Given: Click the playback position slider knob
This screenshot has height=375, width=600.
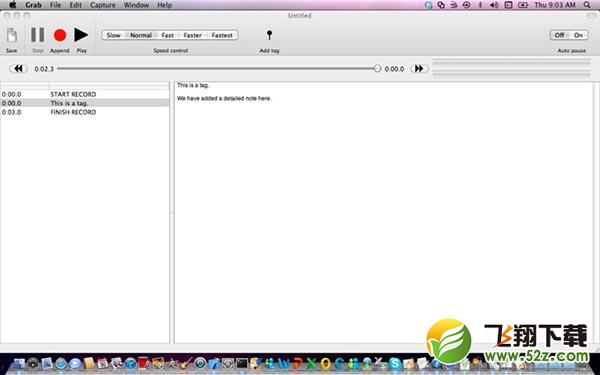Looking at the screenshot, I should [377, 68].
